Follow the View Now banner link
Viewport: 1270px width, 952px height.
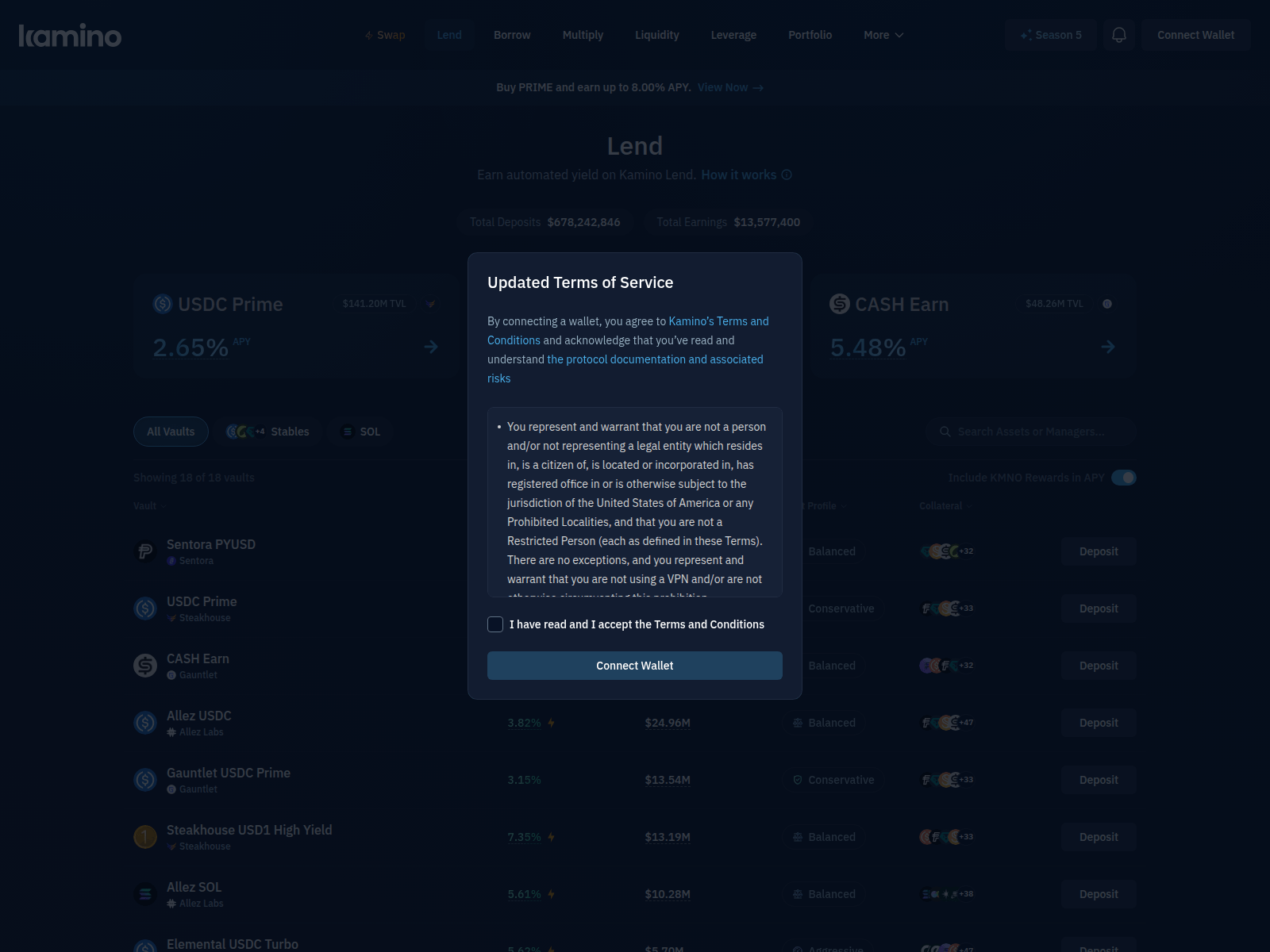point(730,87)
